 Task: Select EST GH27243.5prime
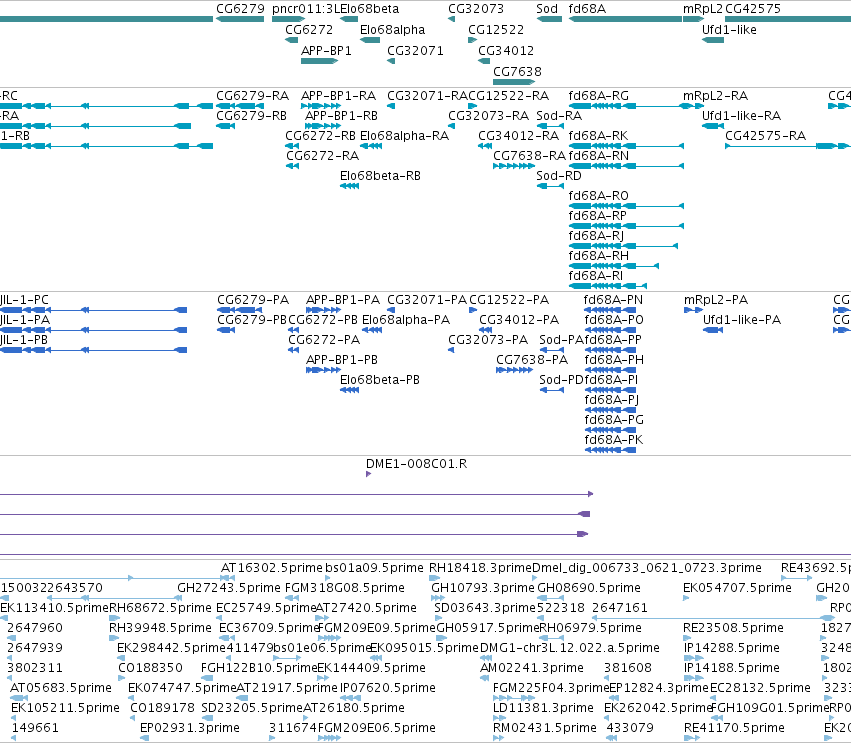click(180, 598)
